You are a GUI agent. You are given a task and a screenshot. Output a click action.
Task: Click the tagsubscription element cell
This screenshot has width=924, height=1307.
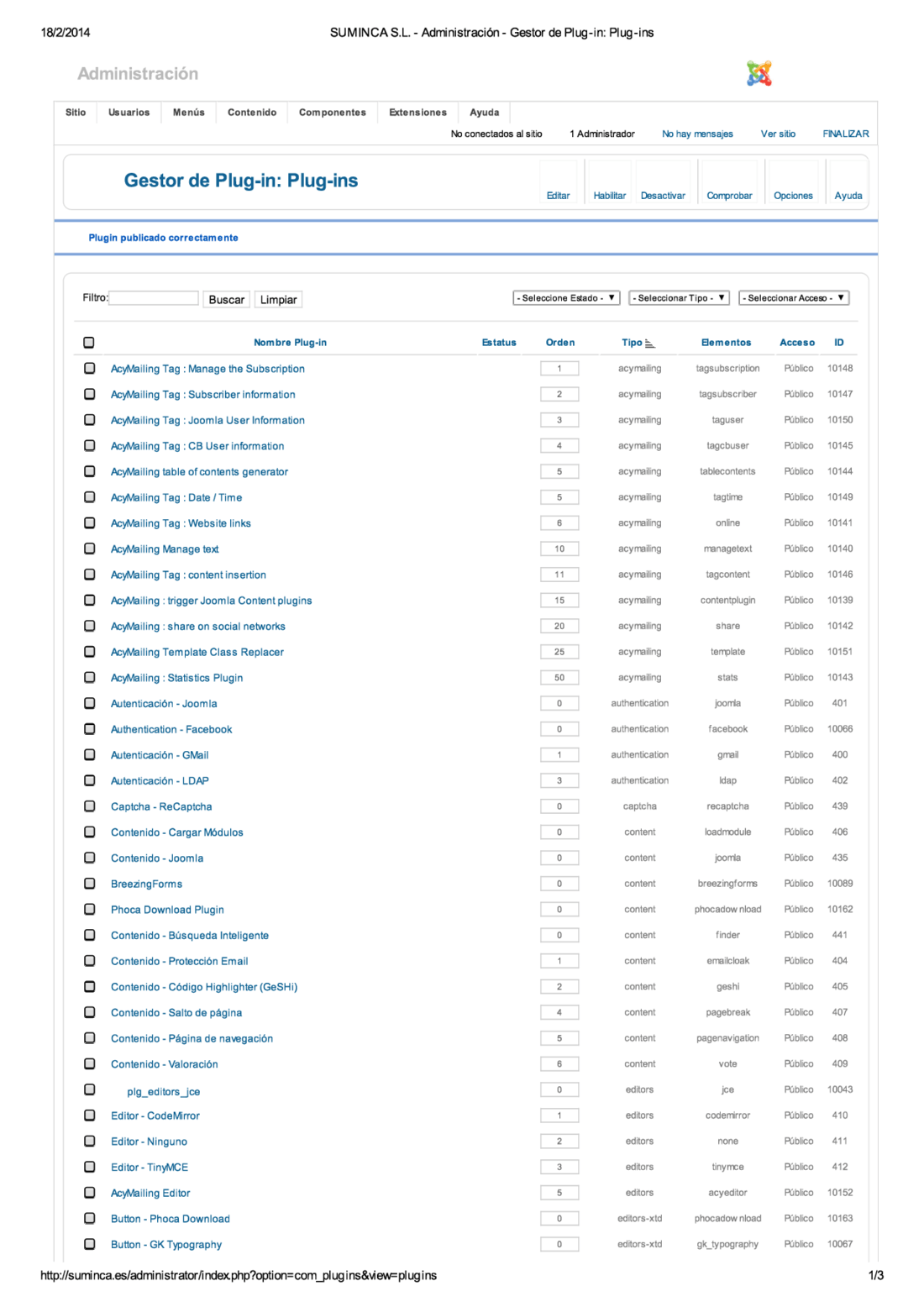[x=727, y=369]
